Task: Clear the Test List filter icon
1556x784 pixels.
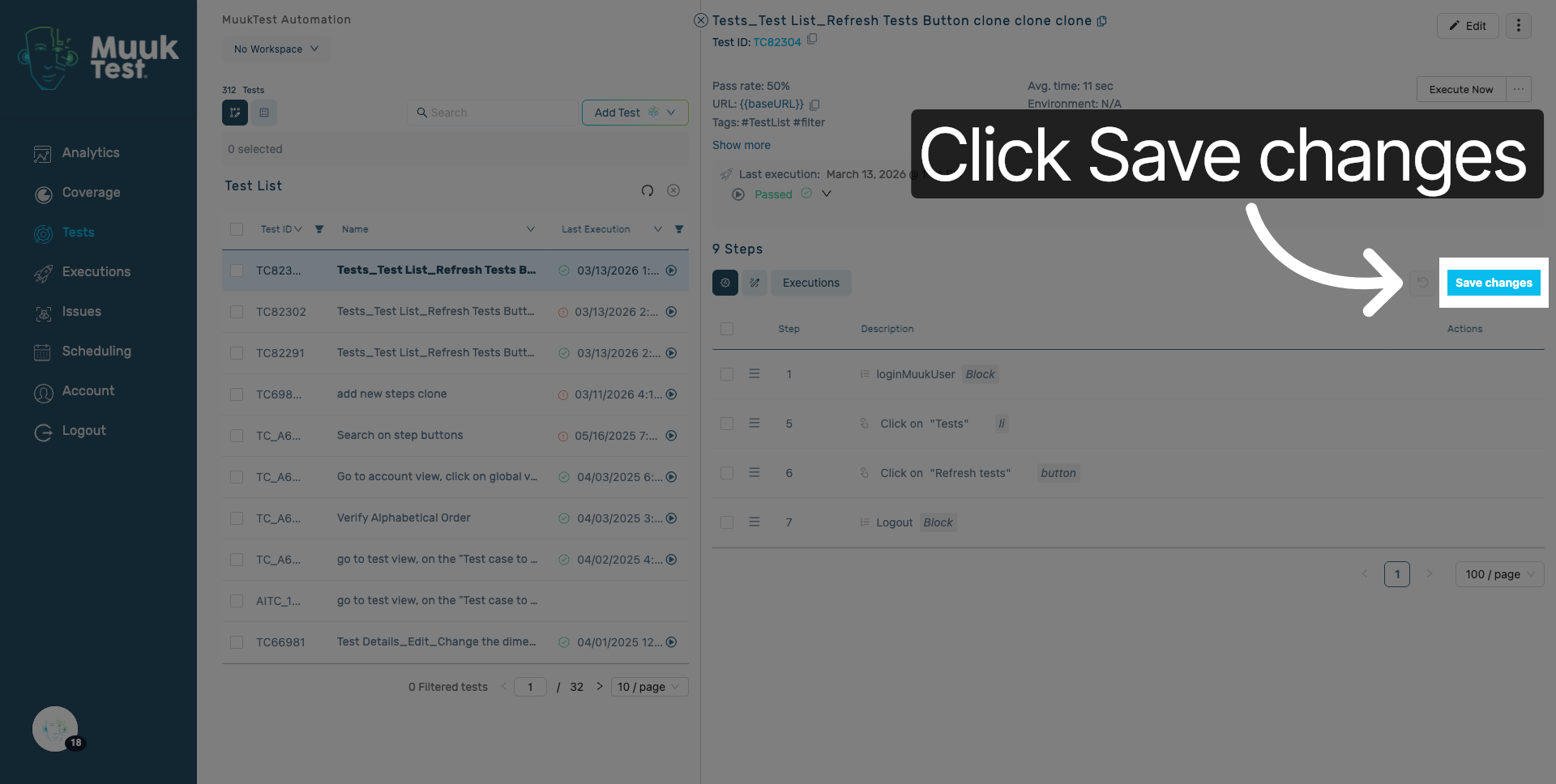Action: [673, 190]
